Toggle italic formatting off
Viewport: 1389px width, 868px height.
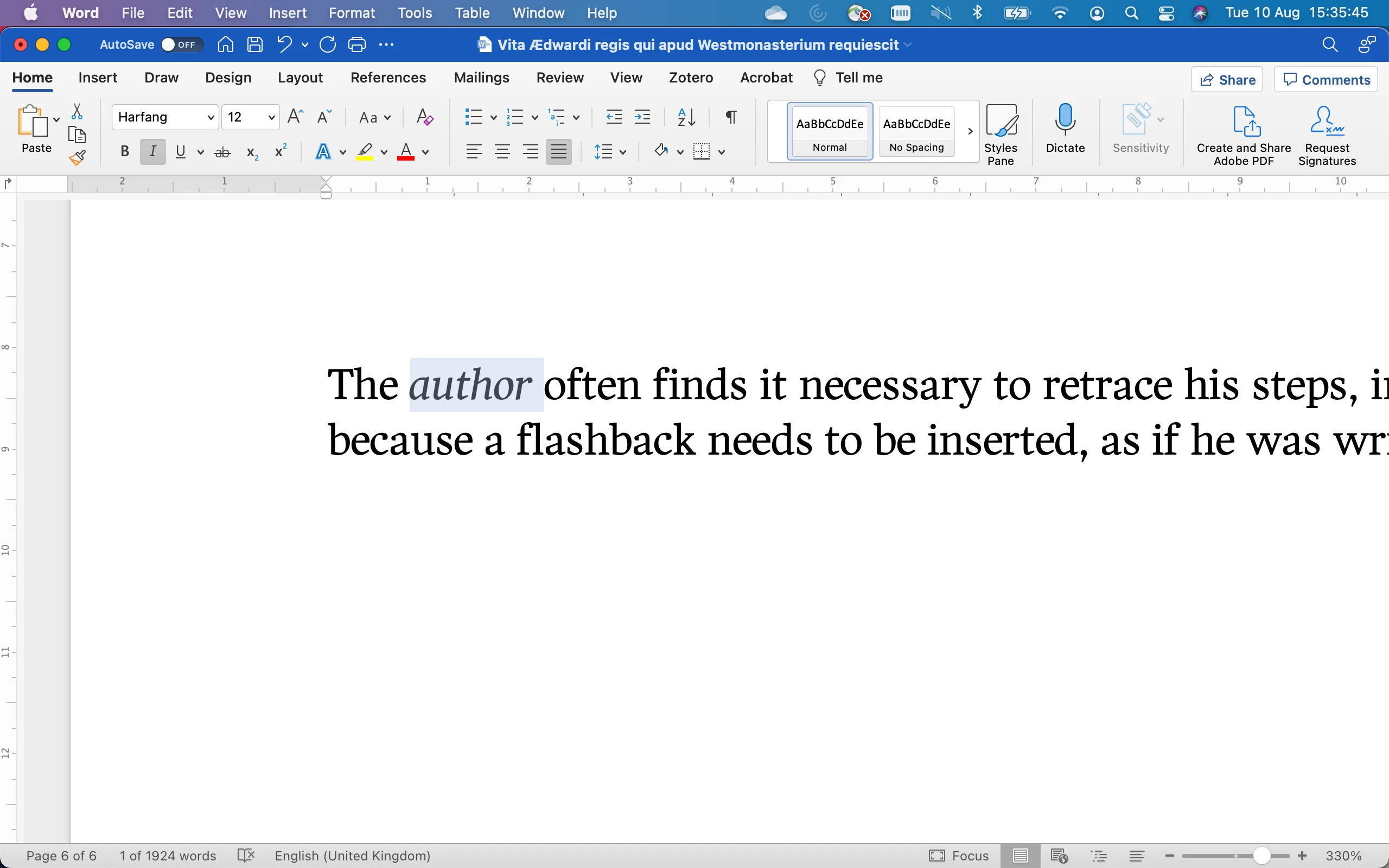tap(152, 152)
